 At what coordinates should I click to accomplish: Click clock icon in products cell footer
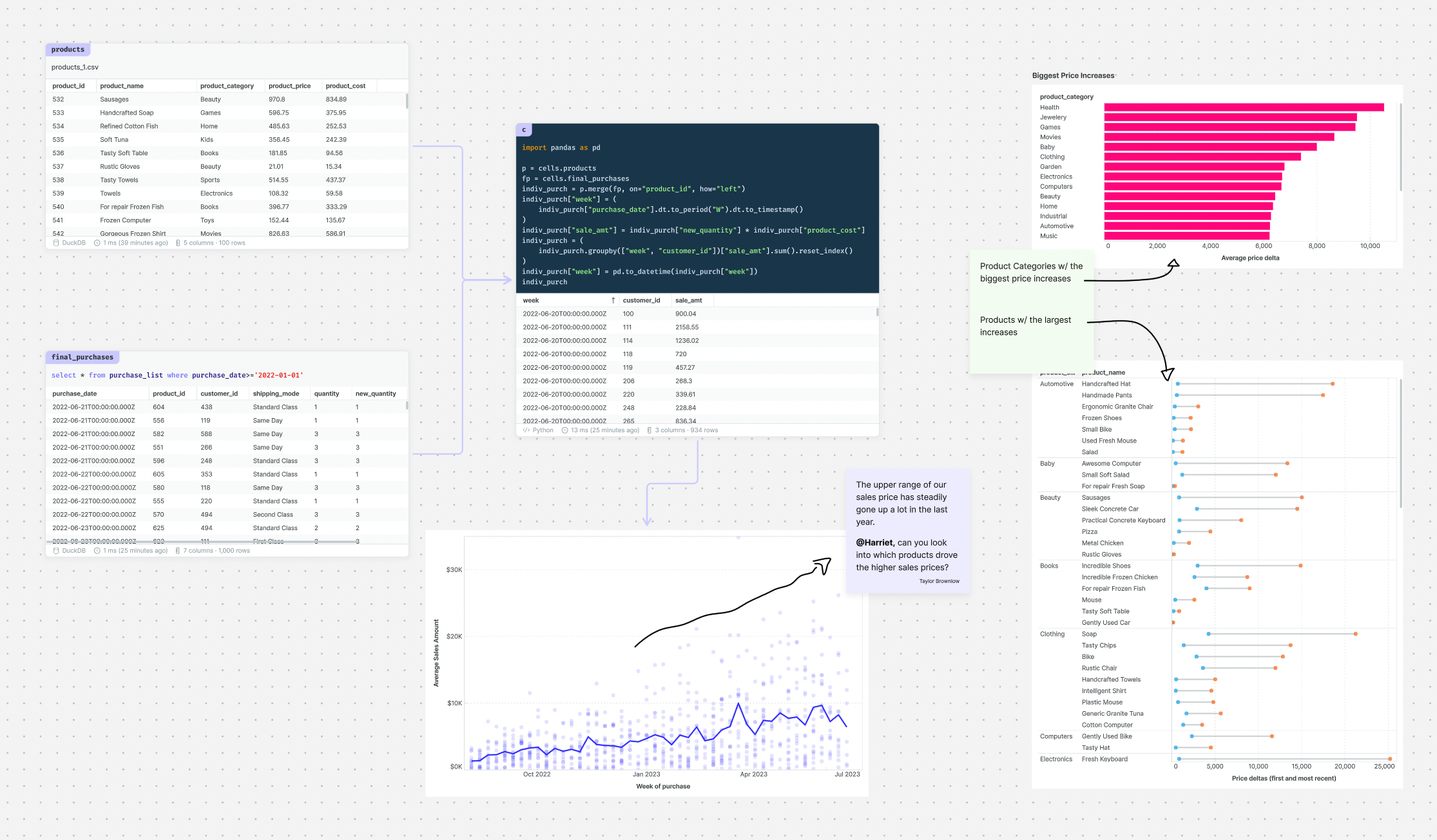tap(97, 243)
